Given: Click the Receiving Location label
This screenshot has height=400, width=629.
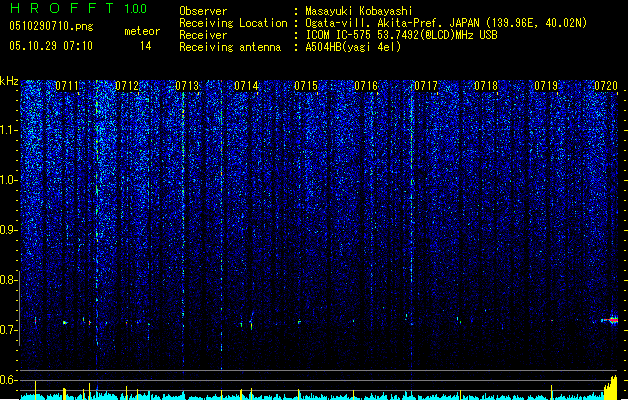Looking at the screenshot, I should (233, 23).
